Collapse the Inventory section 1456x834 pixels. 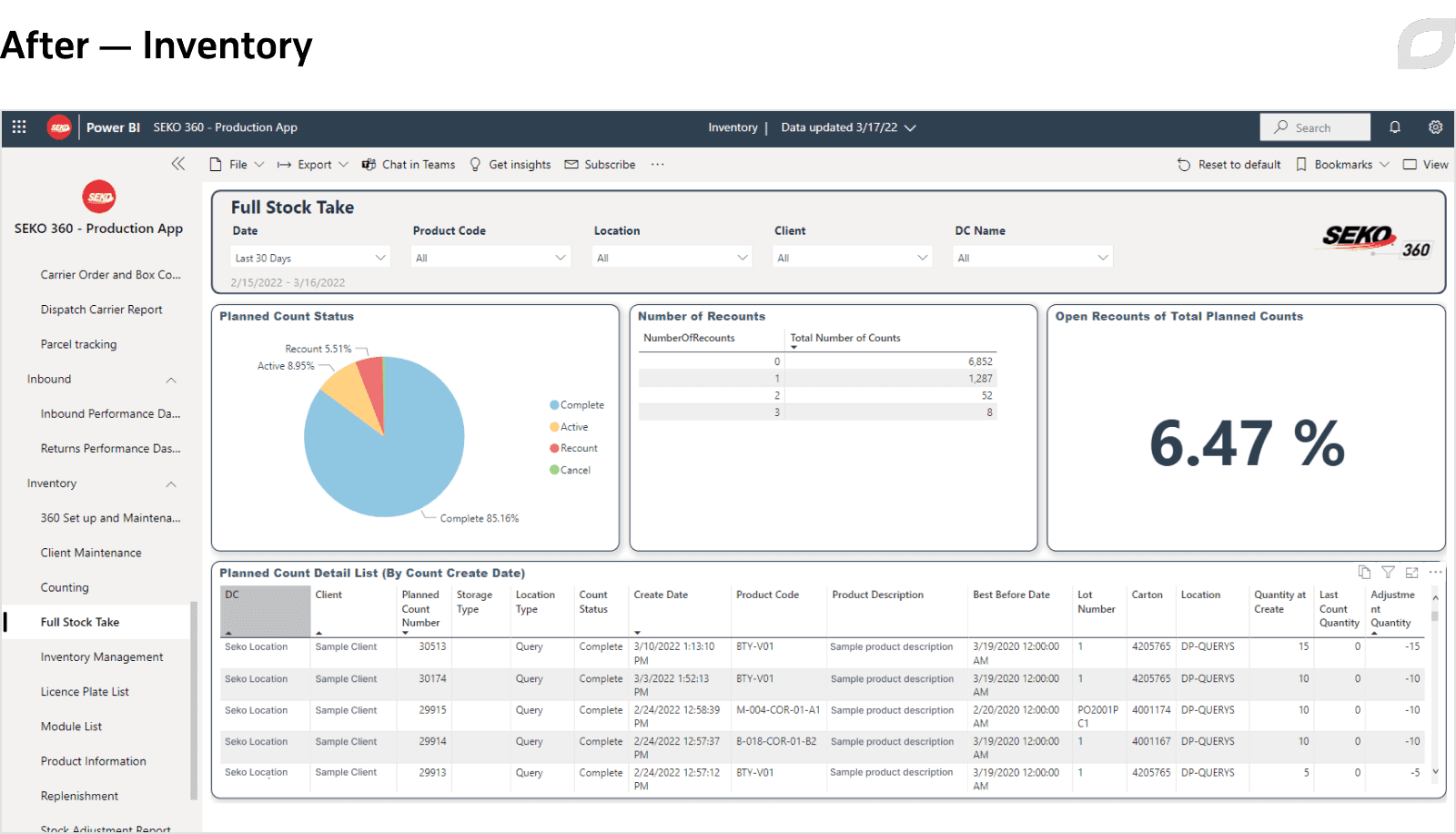(x=171, y=483)
